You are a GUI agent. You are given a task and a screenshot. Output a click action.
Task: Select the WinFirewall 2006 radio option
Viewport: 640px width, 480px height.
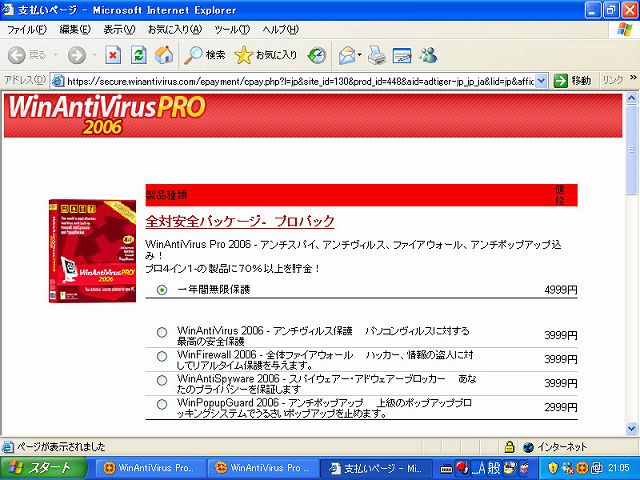point(162,356)
